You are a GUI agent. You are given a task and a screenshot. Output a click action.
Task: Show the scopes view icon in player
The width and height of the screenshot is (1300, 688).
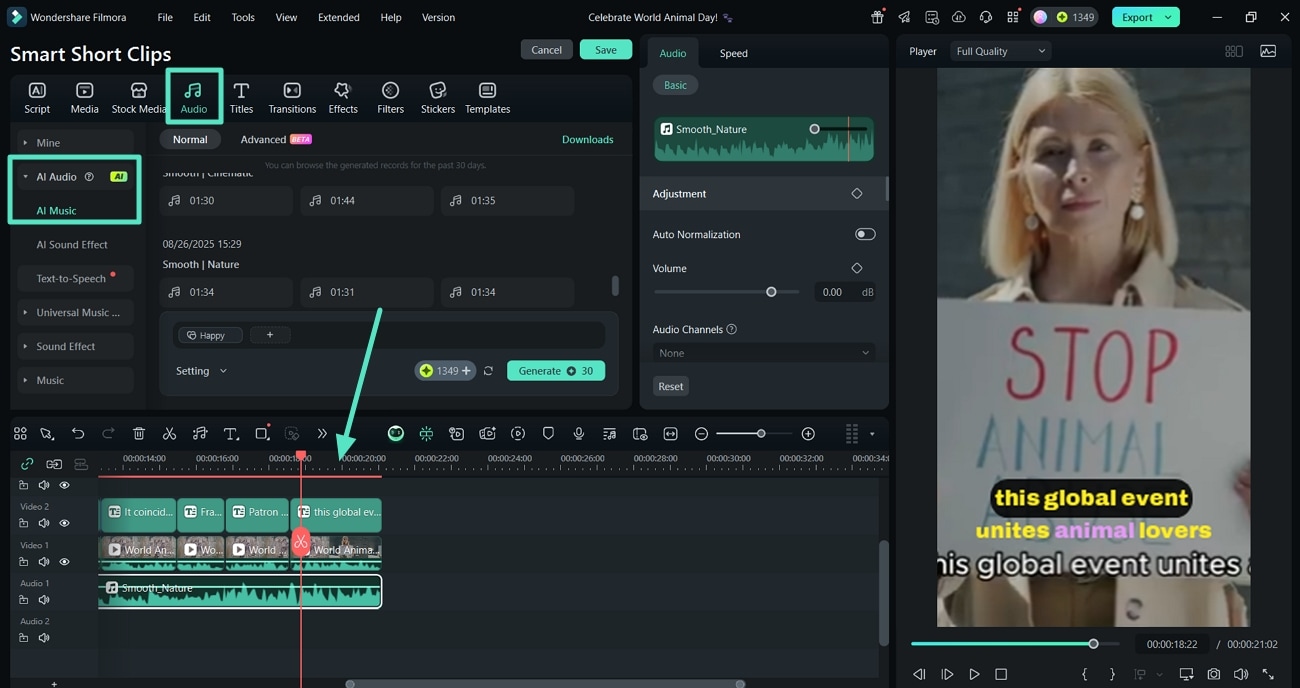click(1268, 51)
